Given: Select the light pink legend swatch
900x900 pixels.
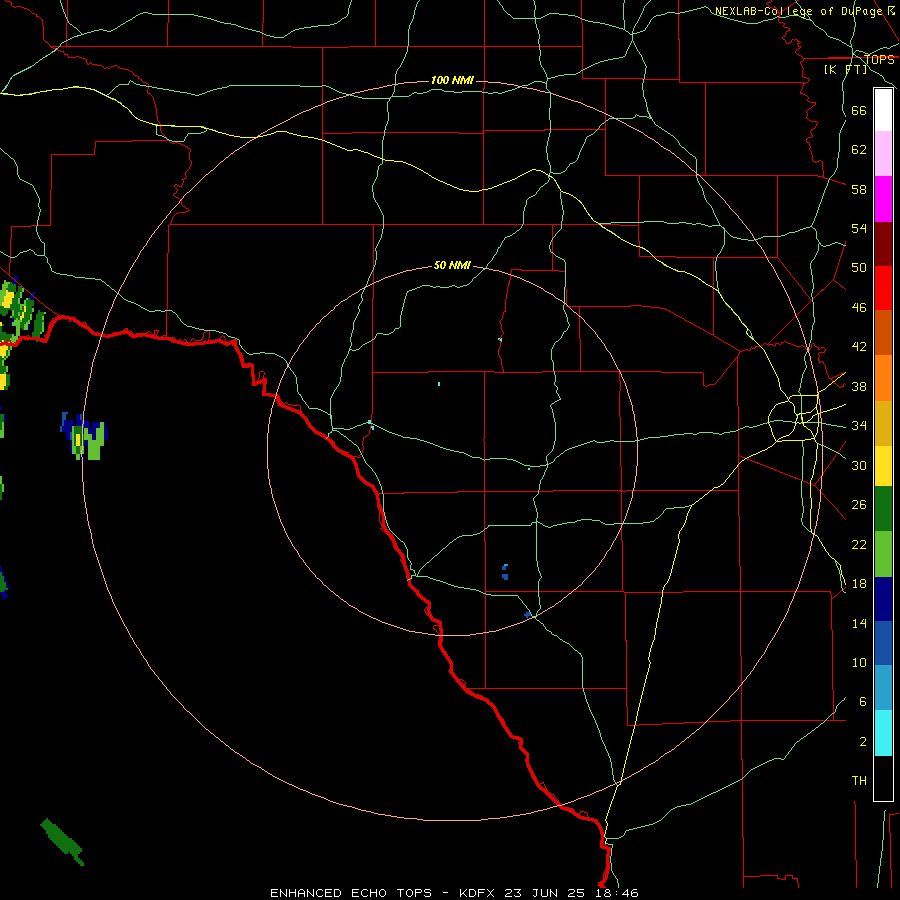Looking at the screenshot, I should click(883, 154).
